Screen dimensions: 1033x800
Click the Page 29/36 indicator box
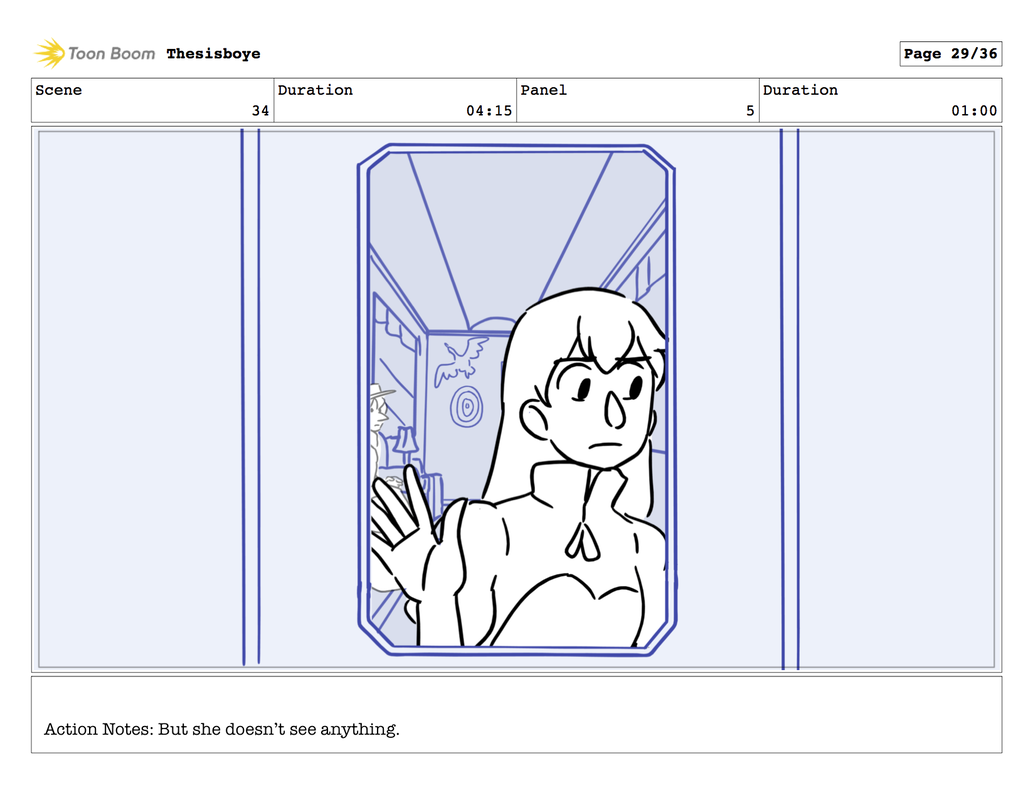[951, 53]
